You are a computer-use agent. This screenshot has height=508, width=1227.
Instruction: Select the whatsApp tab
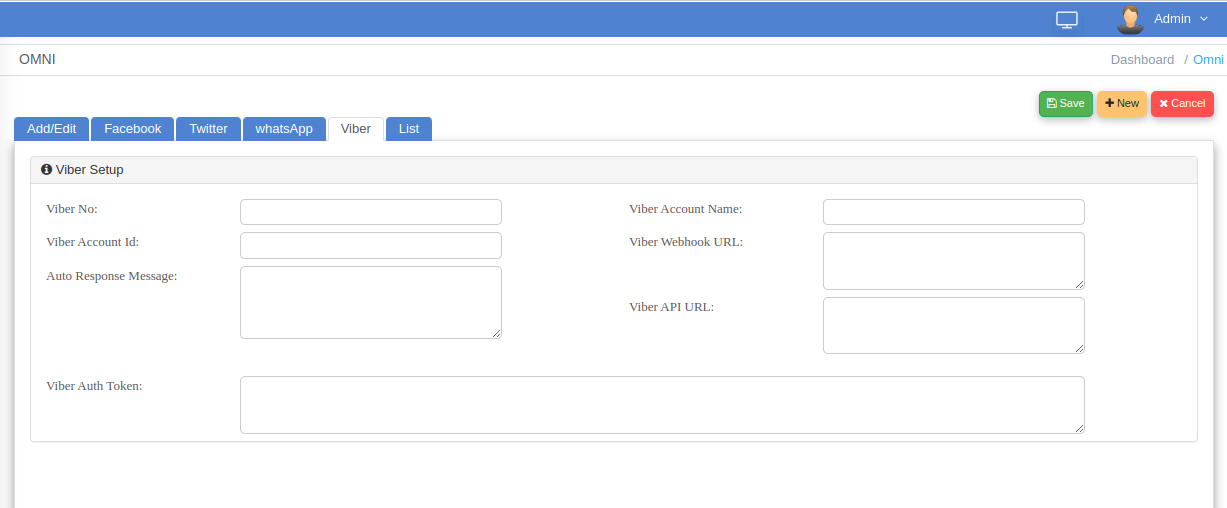pos(284,129)
